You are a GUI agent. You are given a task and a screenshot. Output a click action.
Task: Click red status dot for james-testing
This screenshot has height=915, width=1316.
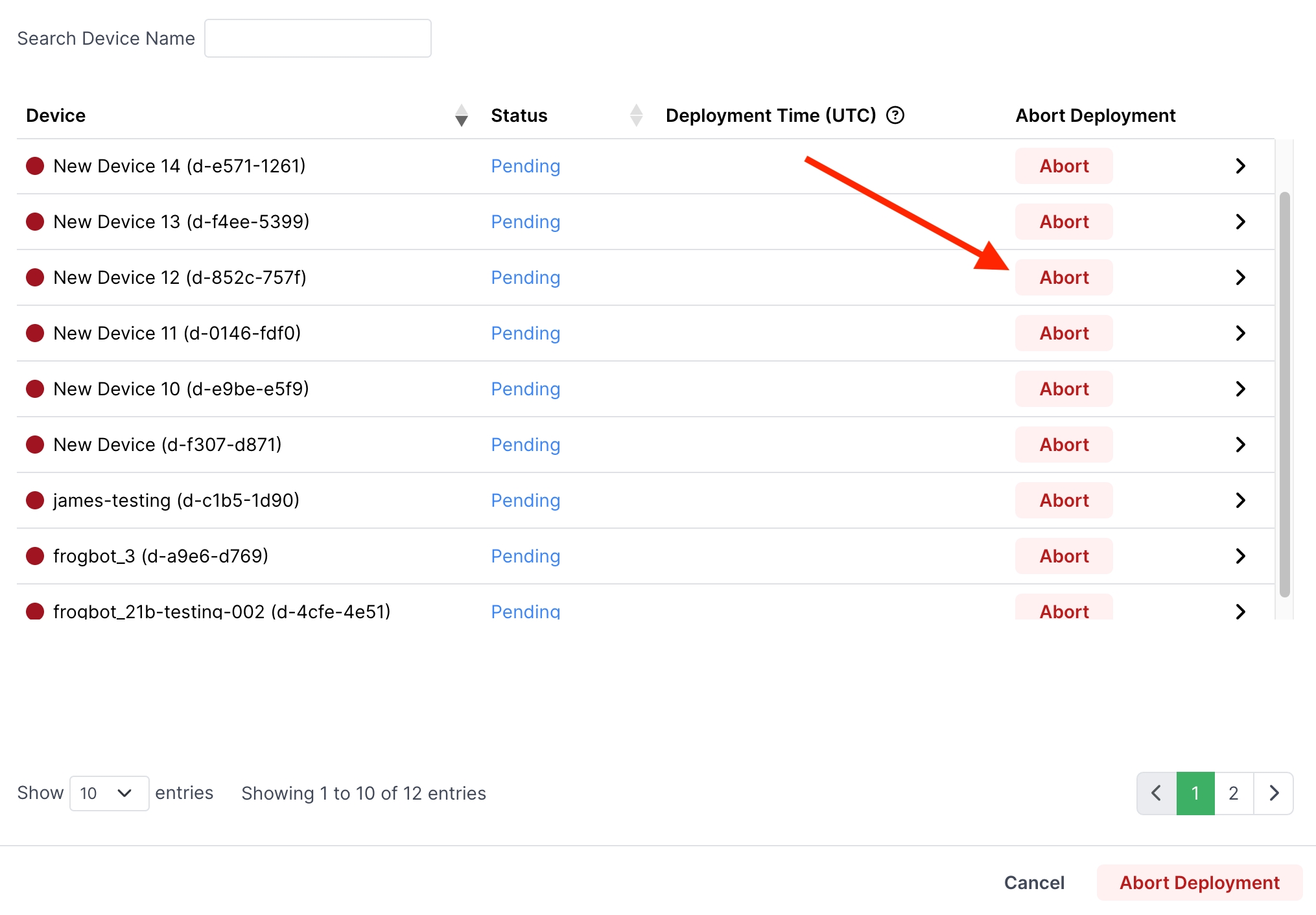[x=35, y=500]
